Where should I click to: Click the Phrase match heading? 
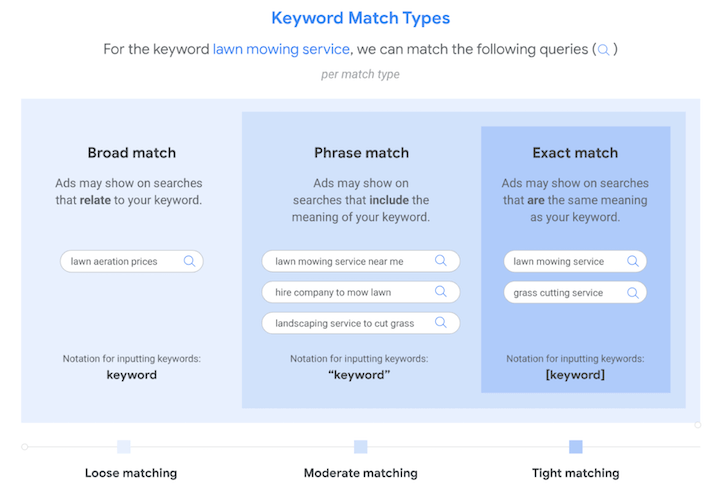click(x=361, y=153)
